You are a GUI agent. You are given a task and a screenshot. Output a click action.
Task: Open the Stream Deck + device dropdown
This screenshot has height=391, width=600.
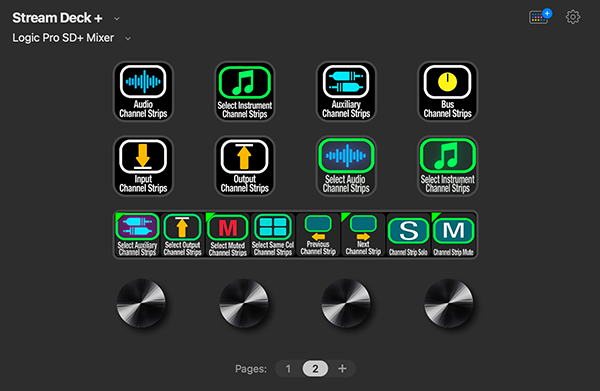coord(117,18)
